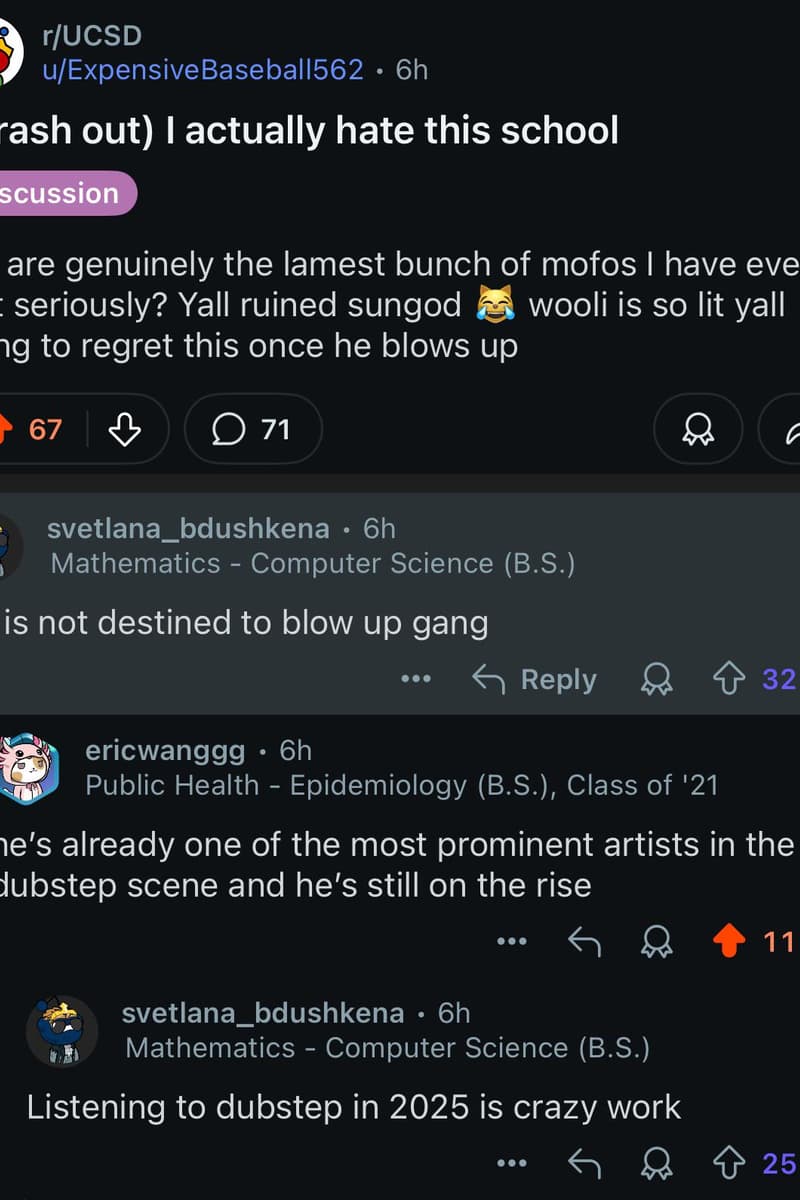
Task: Award the "destined to blow up" comment
Action: coord(656,680)
